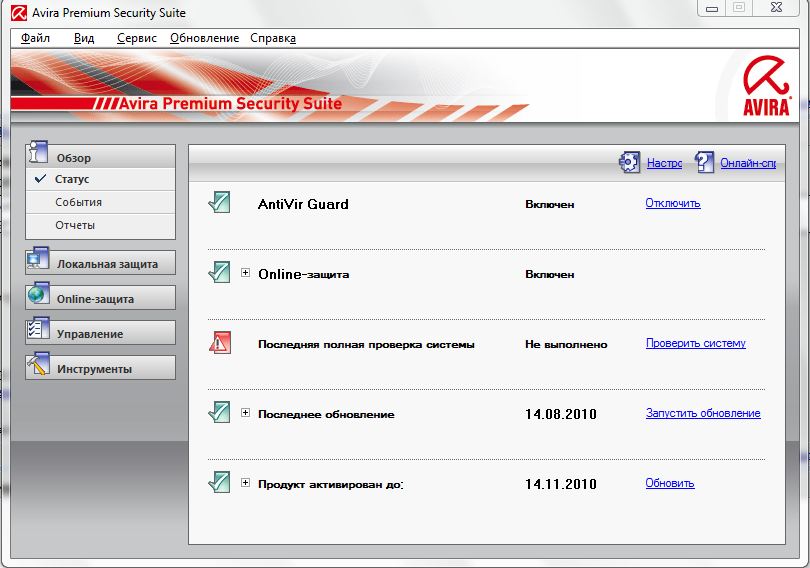Click the Инструменты hammer icon
The image size is (810, 568).
38,365
